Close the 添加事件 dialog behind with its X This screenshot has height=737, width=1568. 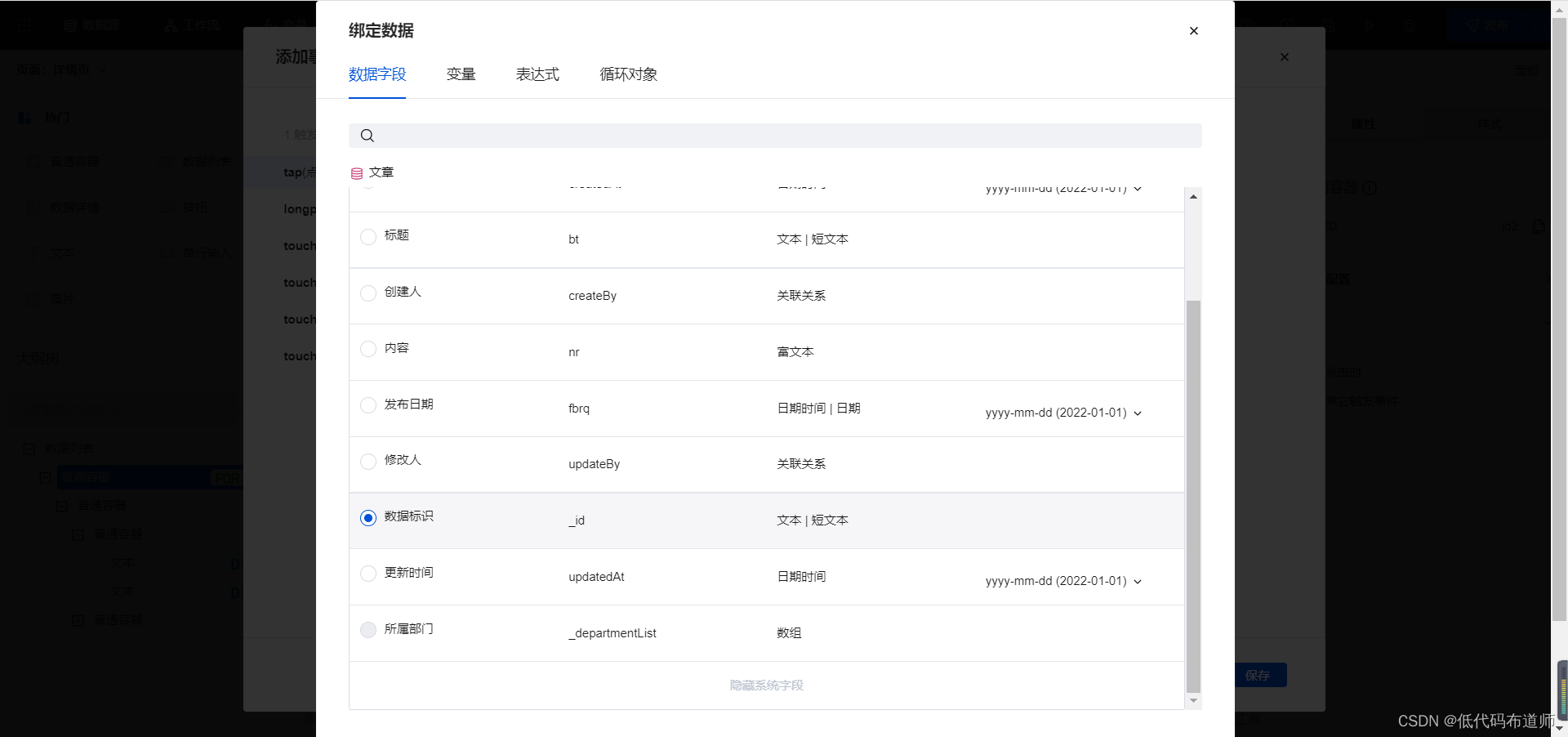[x=1285, y=57]
